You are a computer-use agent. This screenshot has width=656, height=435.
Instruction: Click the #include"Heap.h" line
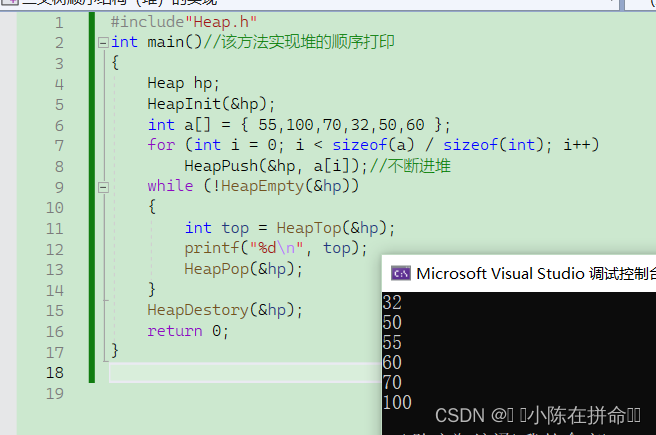point(184,22)
